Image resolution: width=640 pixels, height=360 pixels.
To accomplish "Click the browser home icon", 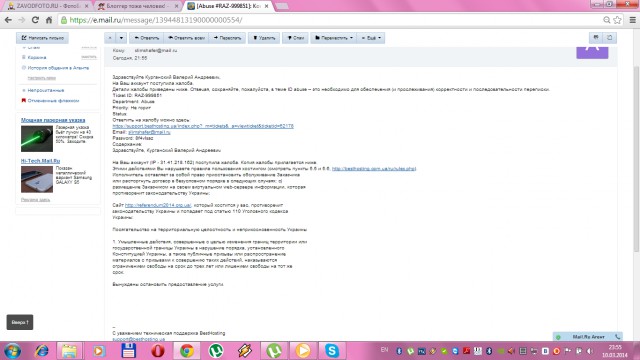I will (49, 20).
